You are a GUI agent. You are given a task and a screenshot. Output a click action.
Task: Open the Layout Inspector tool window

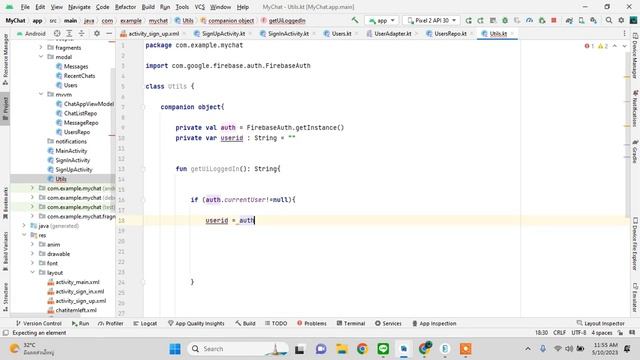600,323
